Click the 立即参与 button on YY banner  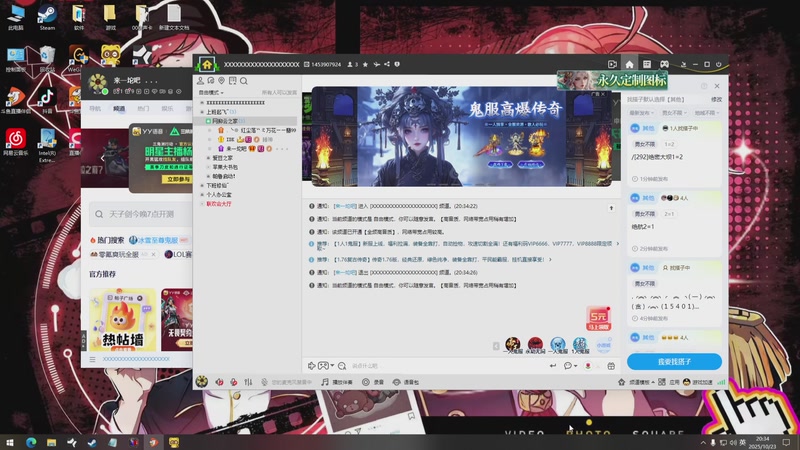(x=178, y=179)
